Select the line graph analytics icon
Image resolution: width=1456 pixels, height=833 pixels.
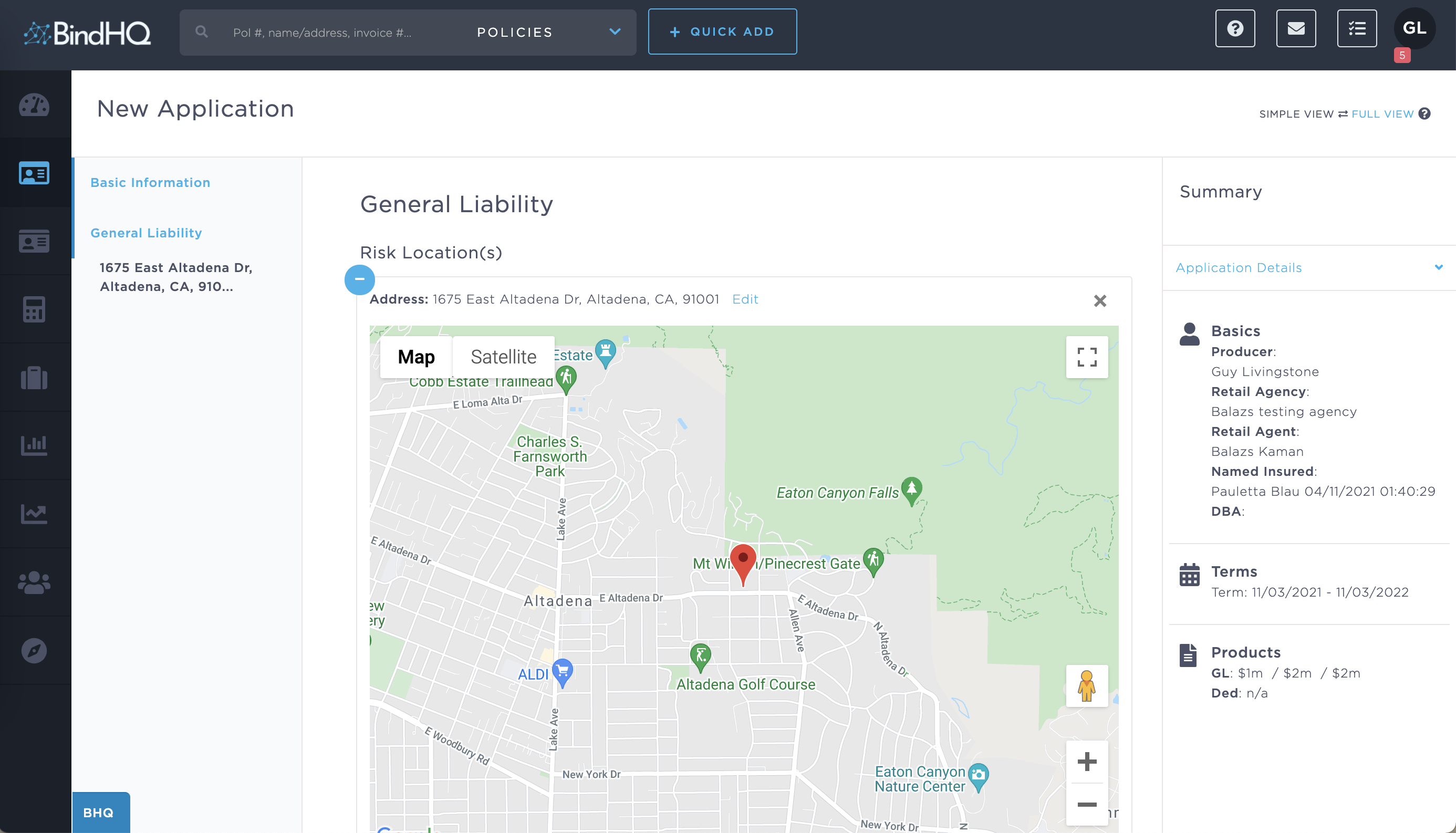tap(35, 514)
